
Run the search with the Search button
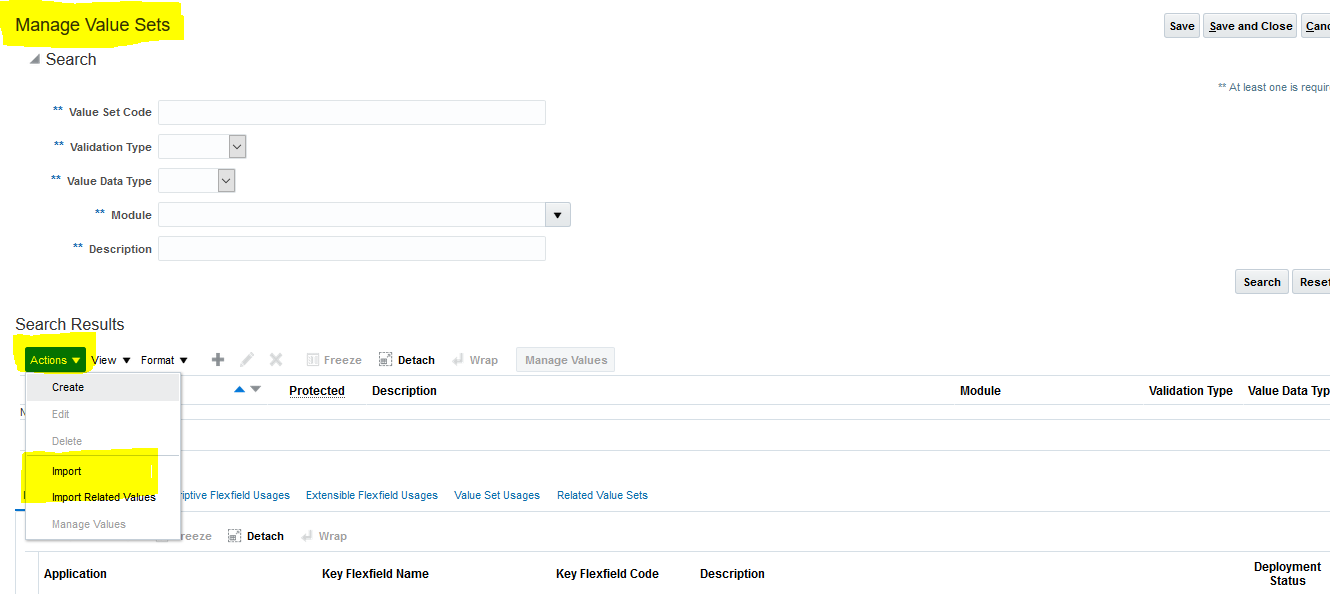pos(1261,281)
